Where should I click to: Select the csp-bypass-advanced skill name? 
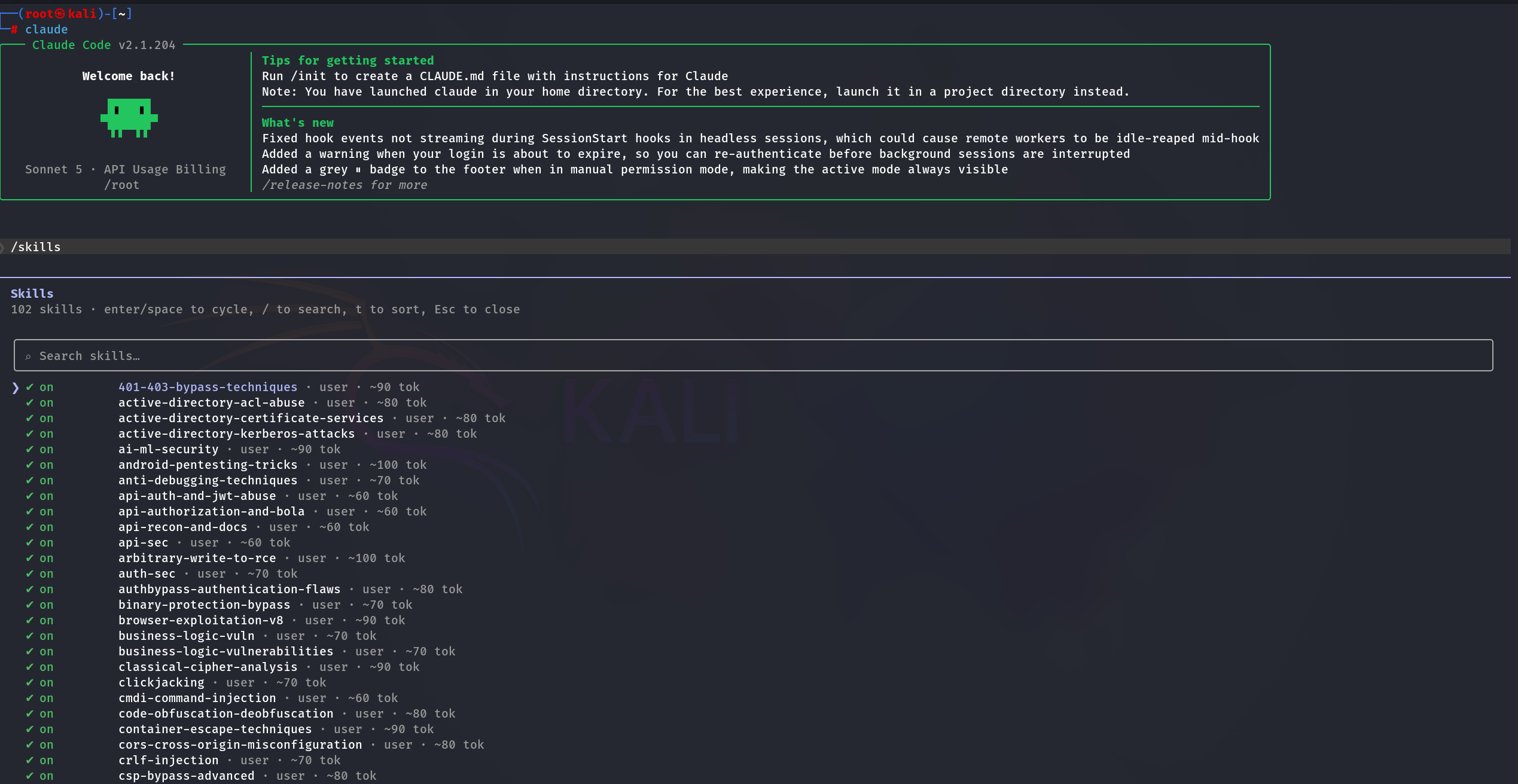tap(186, 776)
